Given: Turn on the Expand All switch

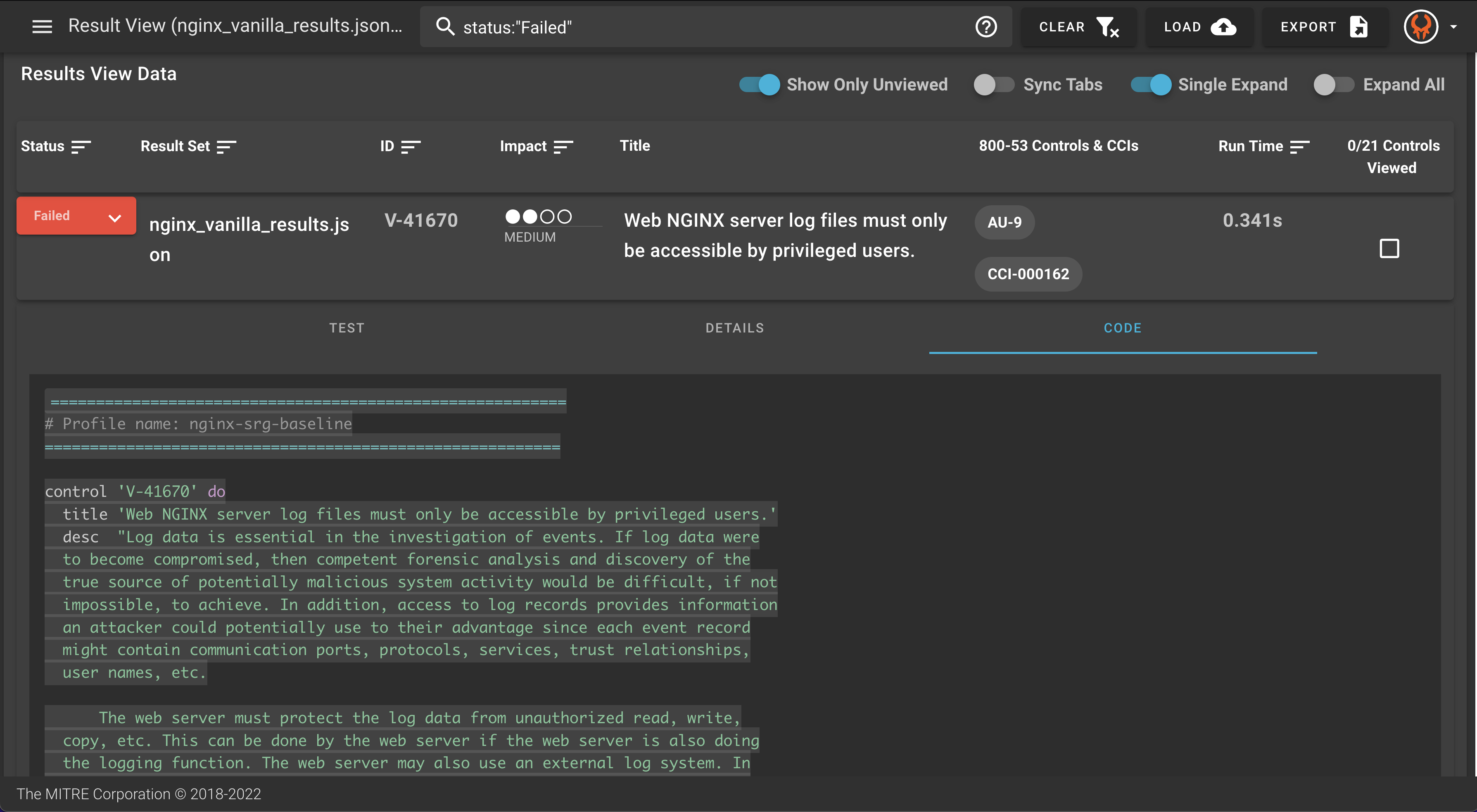Looking at the screenshot, I should click(1334, 85).
